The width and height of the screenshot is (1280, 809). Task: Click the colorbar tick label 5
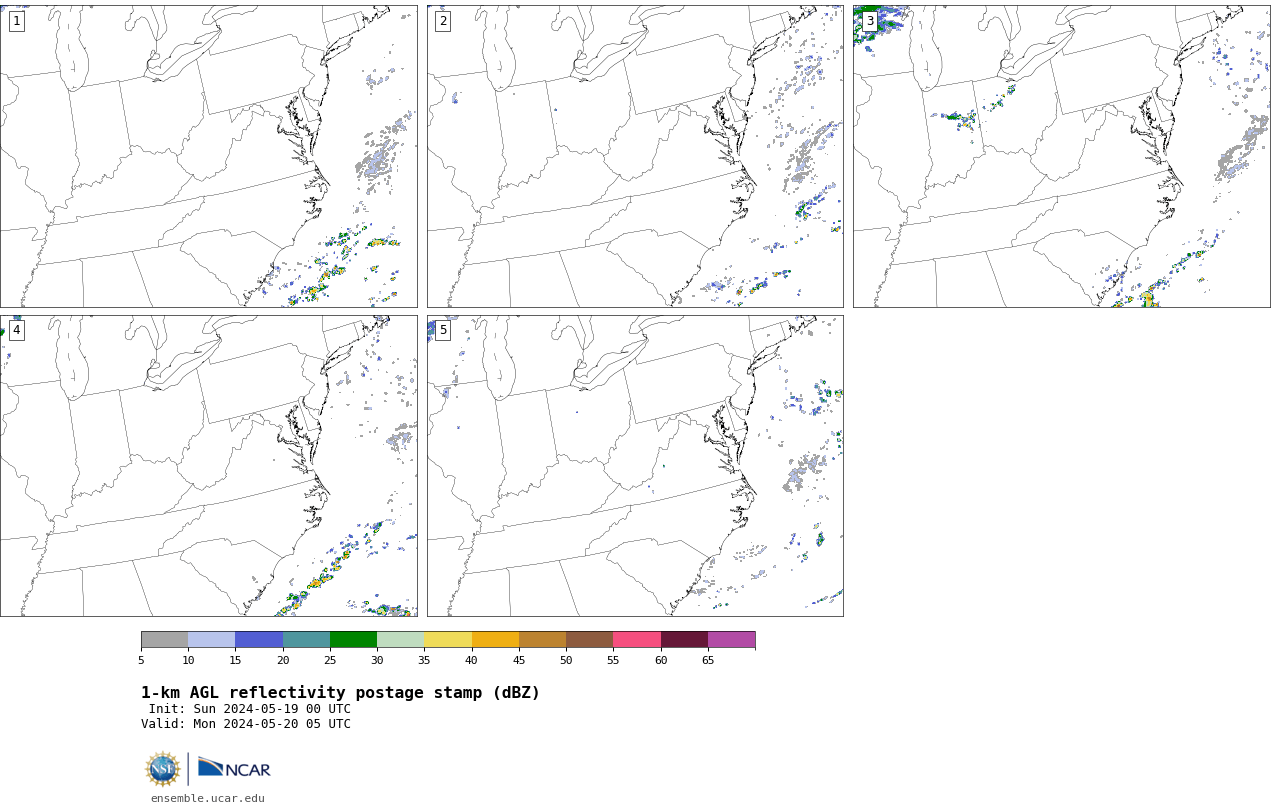(x=141, y=660)
